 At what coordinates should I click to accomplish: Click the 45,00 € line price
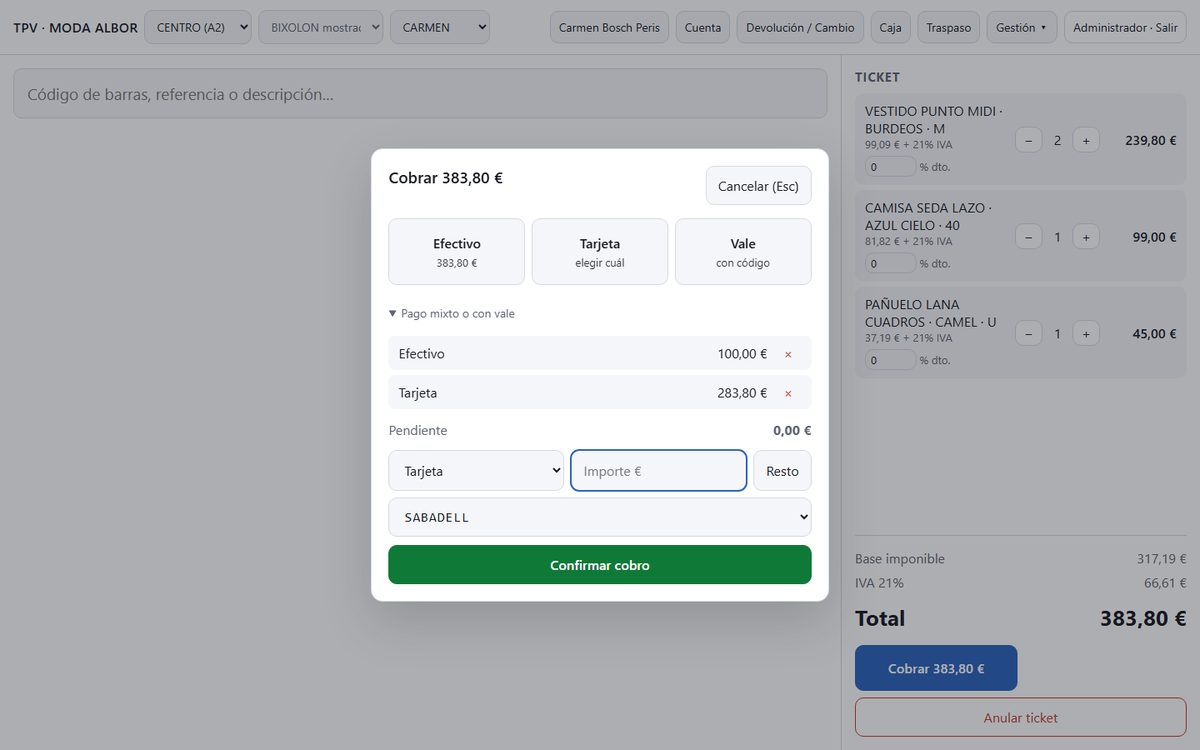(1155, 334)
